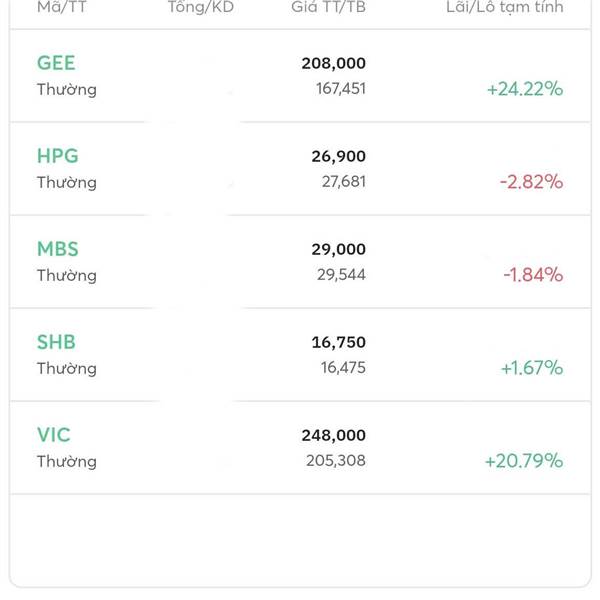
Task: Sort by the Mã/TT column header
Action: click(61, 7)
